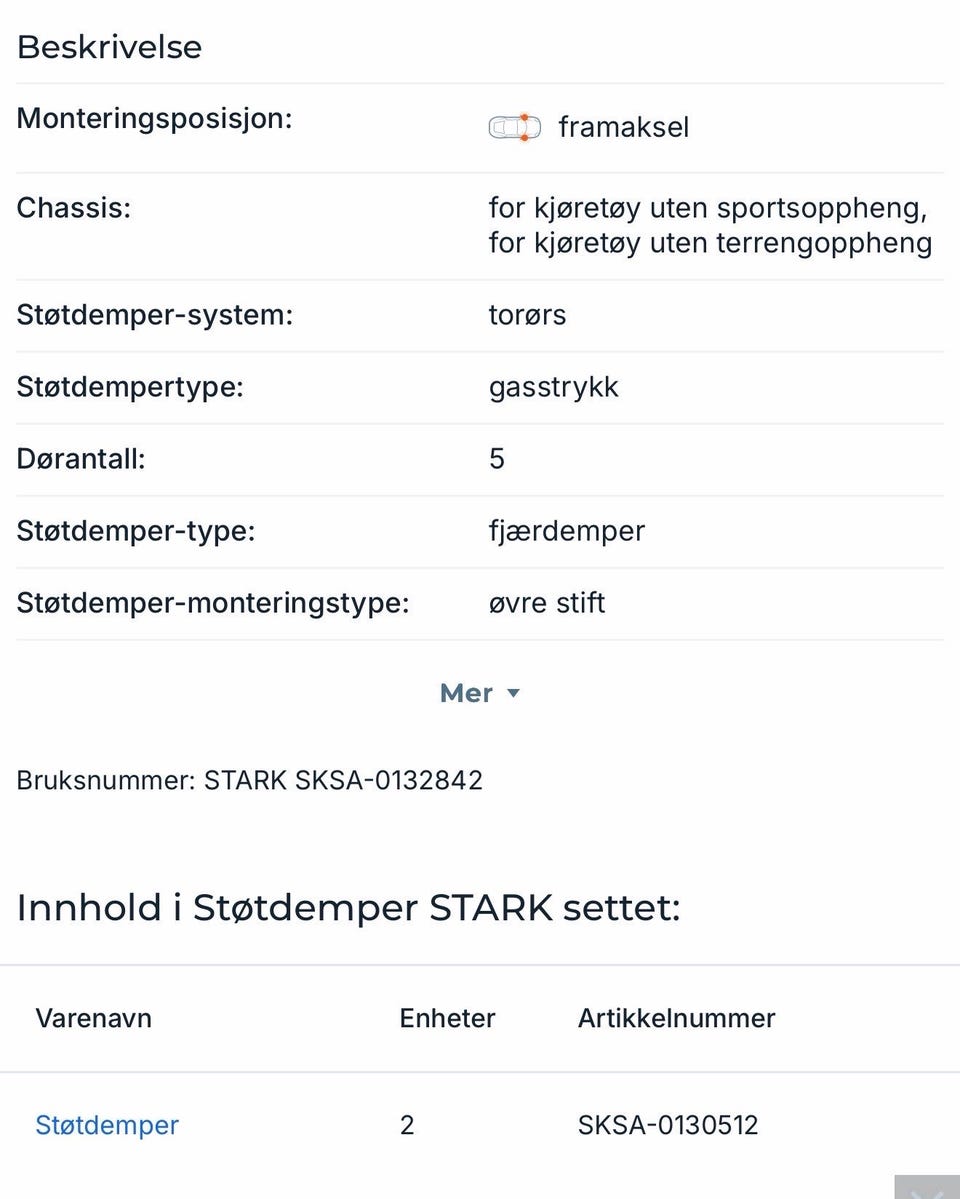Click the Enheter column header
Viewport: 960px width, 1199px height.
click(447, 1018)
